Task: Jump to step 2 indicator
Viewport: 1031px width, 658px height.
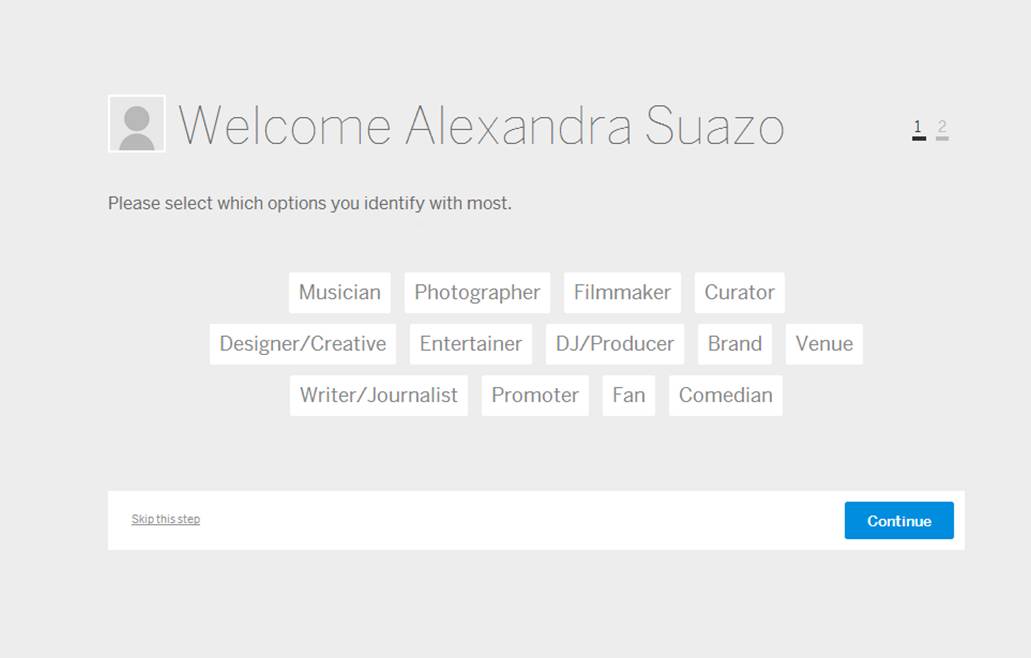Action: point(942,128)
